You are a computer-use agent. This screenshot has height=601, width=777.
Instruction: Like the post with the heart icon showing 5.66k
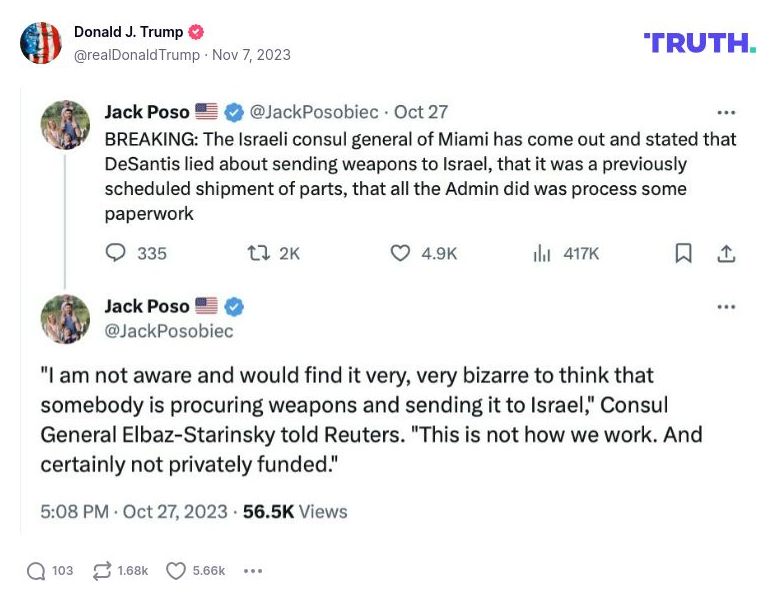pos(176,571)
